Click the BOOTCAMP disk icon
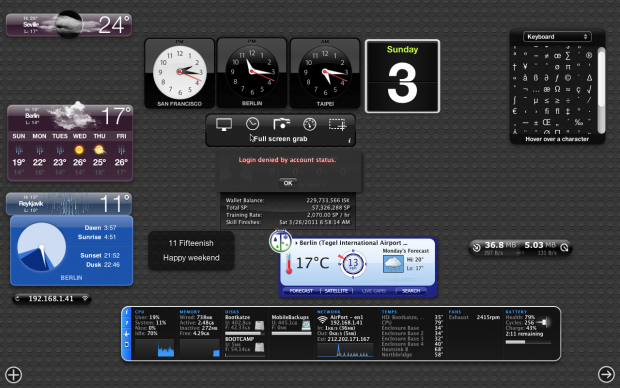The image size is (620, 388). pos(260,348)
